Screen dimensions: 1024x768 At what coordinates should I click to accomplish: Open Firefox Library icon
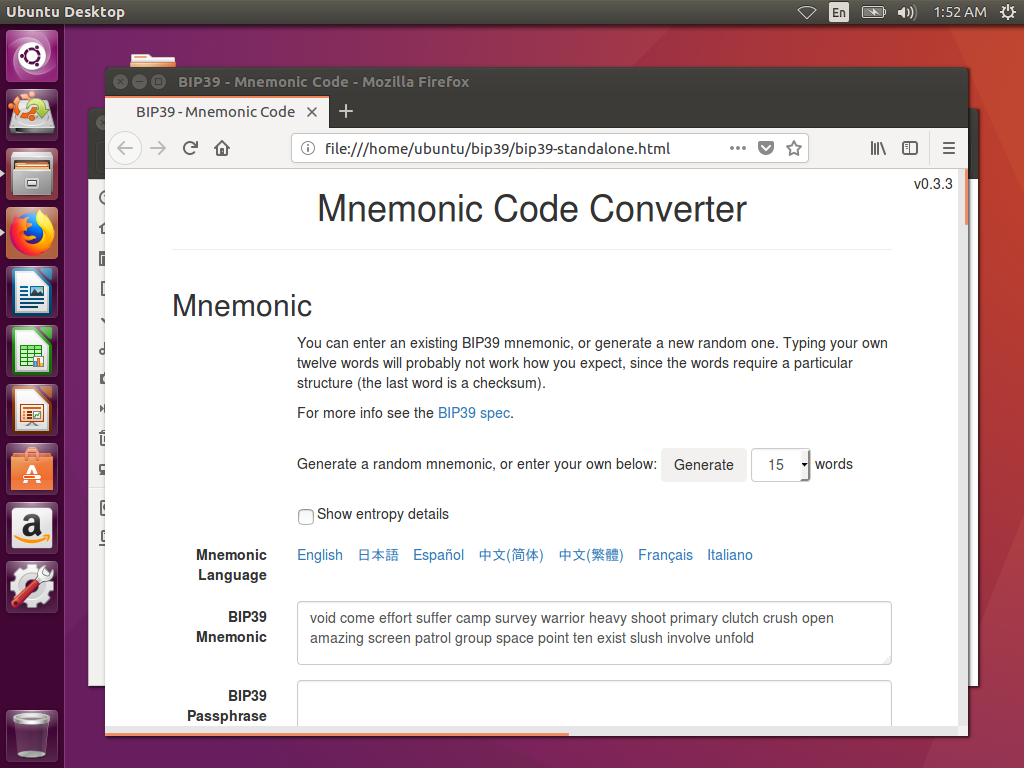pyautogui.click(x=878, y=148)
